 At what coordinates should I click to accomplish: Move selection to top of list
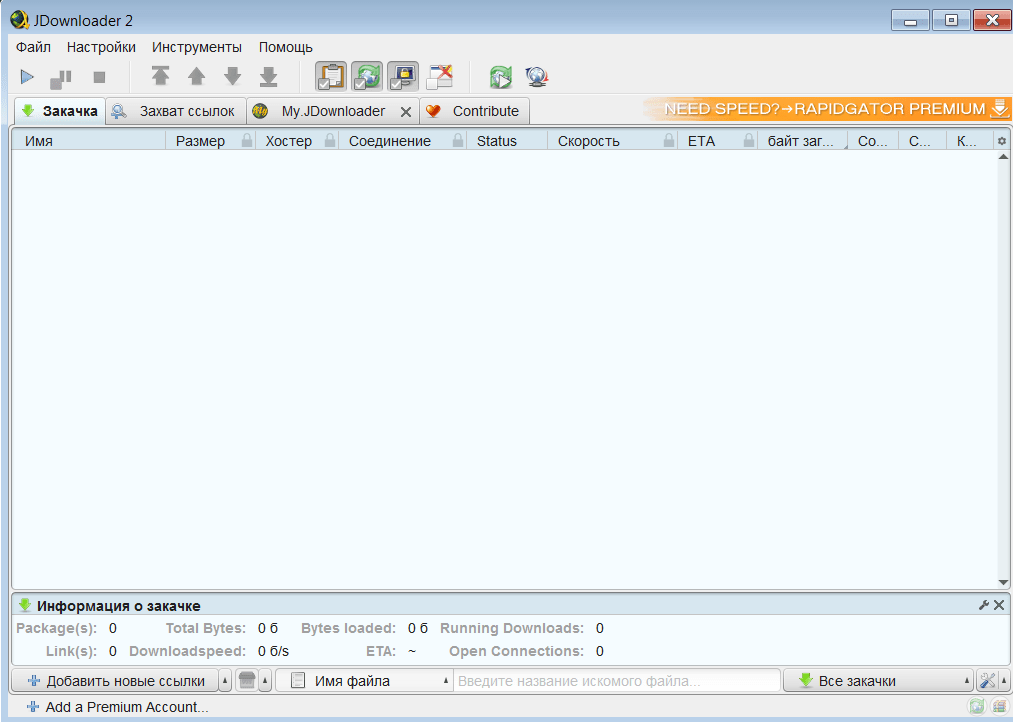click(x=160, y=76)
